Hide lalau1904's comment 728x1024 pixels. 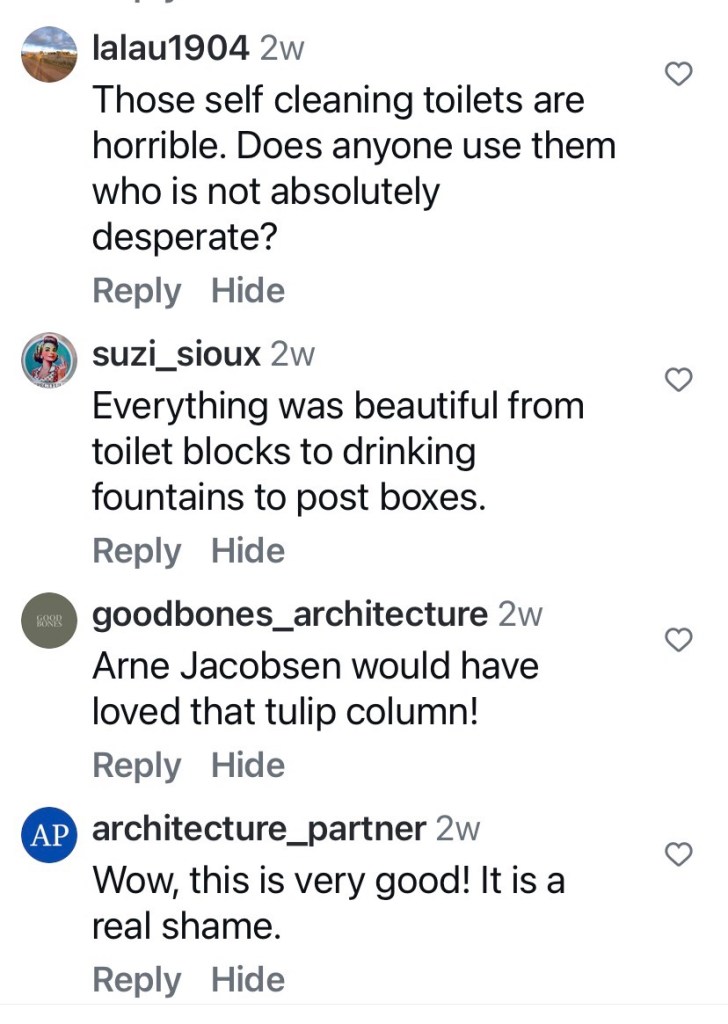coord(248,291)
